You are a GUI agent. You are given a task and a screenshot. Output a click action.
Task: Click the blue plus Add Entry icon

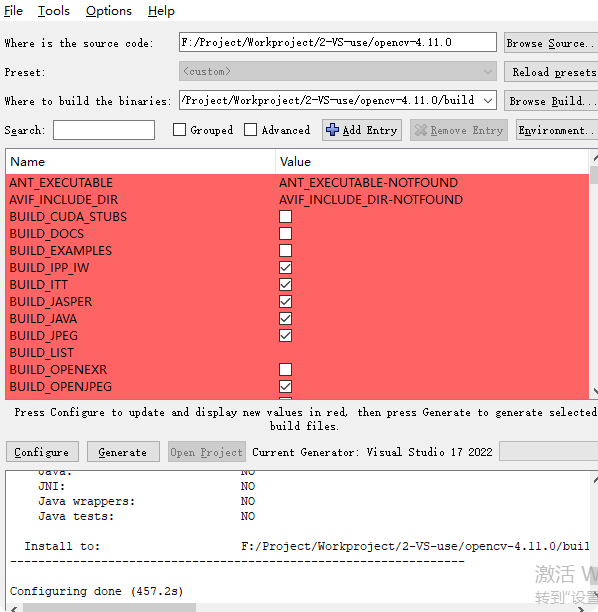coord(332,130)
